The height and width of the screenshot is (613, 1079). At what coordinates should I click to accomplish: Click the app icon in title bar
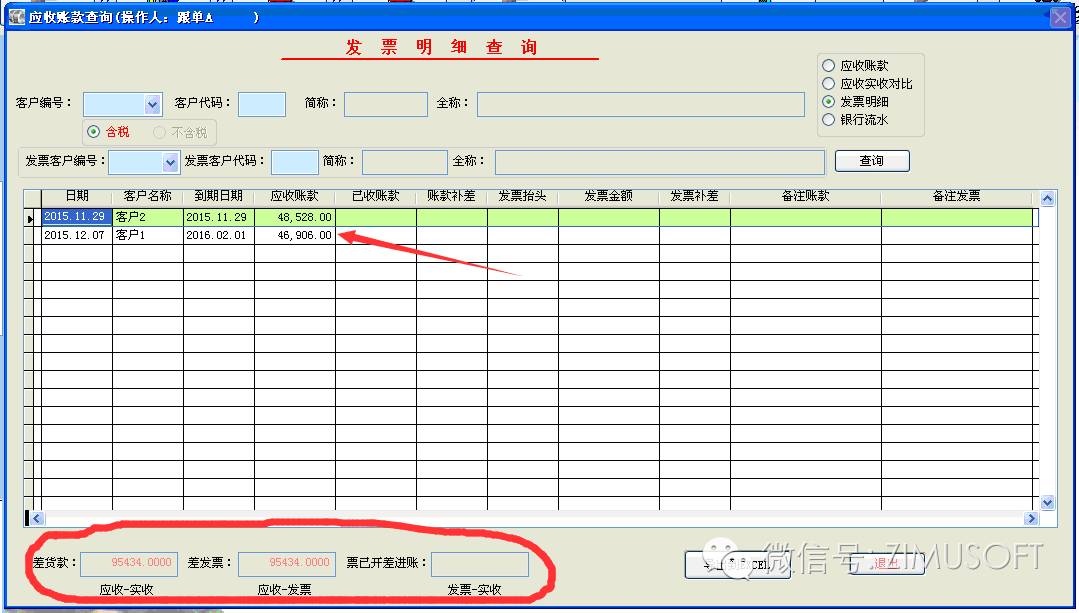(16, 17)
